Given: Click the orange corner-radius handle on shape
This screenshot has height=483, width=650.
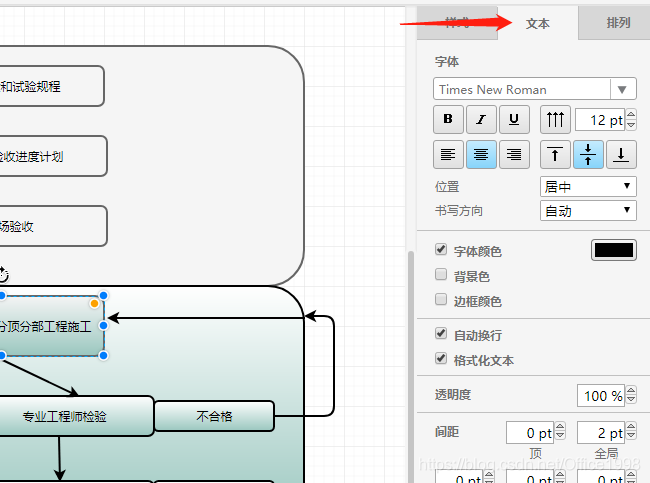Looking at the screenshot, I should click(x=94, y=303).
